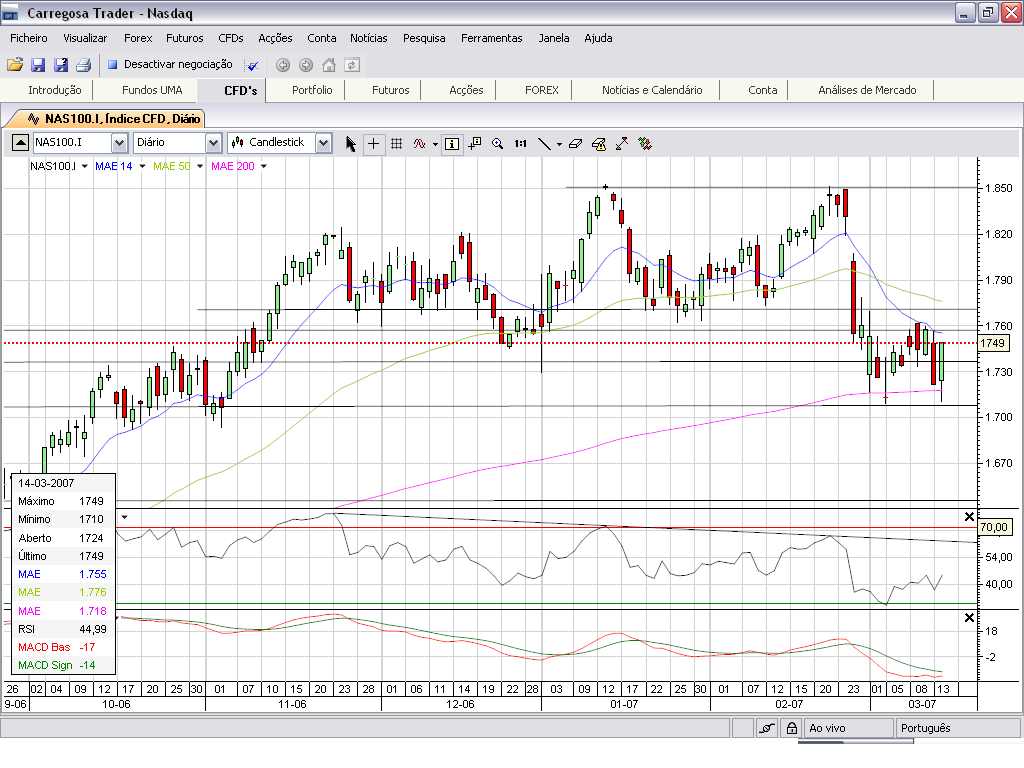The height and width of the screenshot is (768, 1024).
Task: Select the crosshair cursor tool
Action: coord(374,144)
